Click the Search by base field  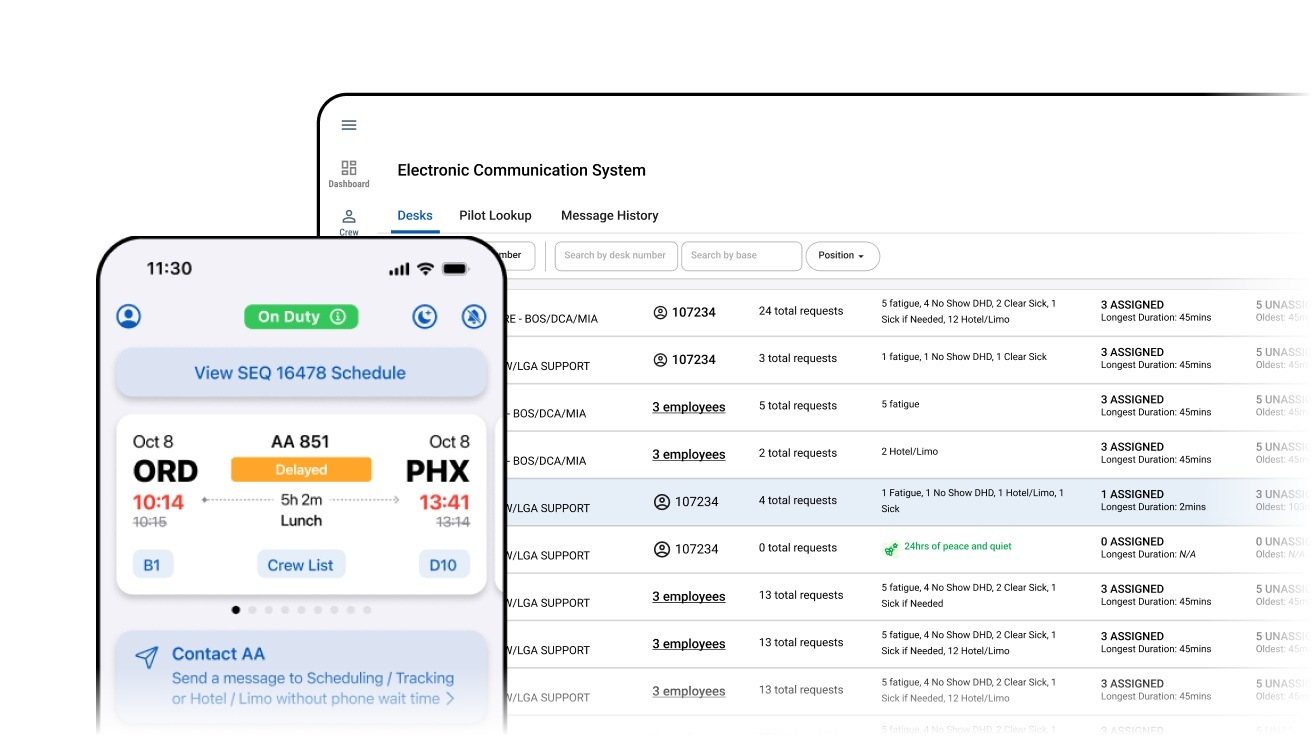click(x=741, y=256)
